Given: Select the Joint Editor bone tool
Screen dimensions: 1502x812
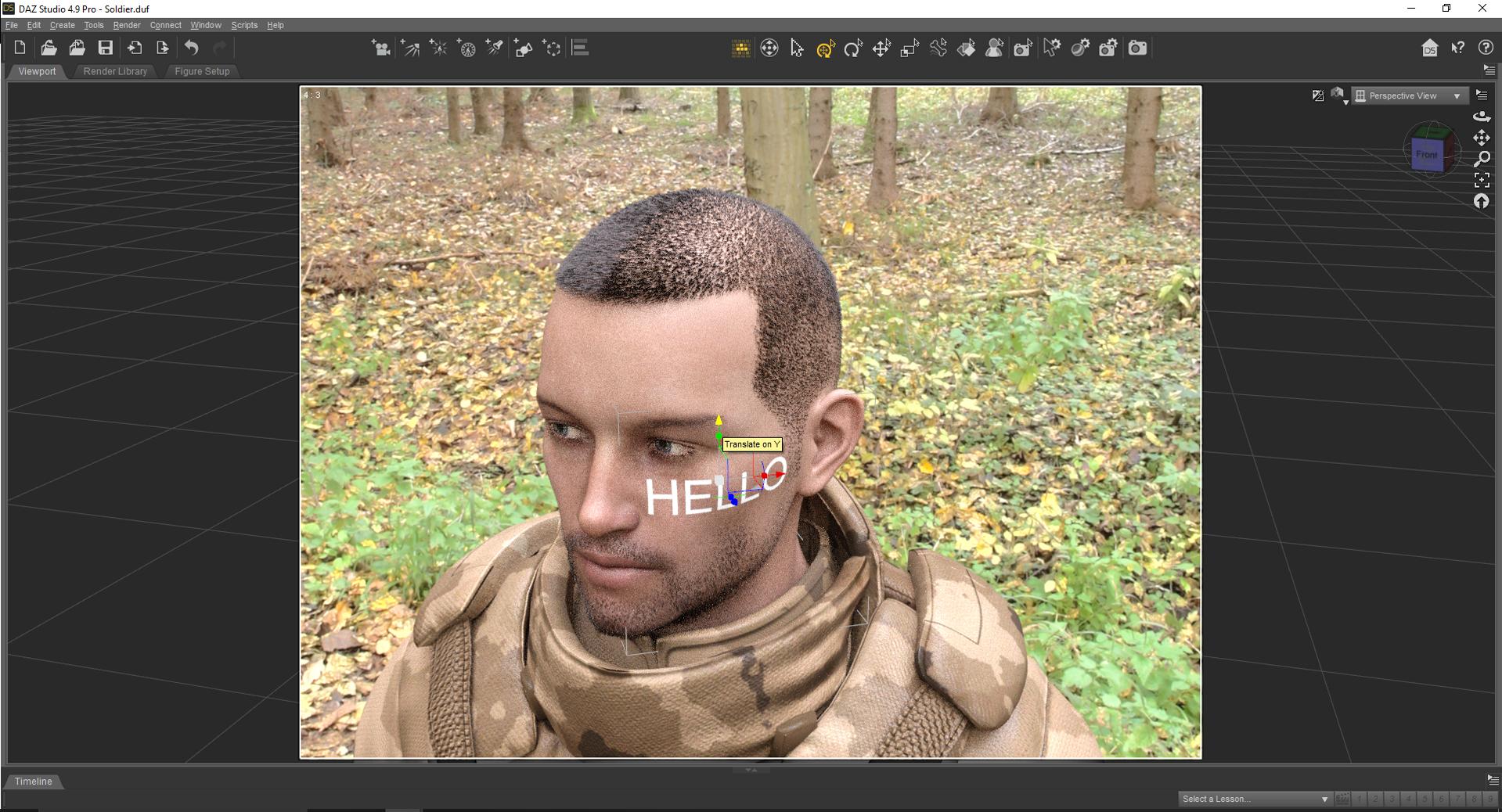Looking at the screenshot, I should (938, 49).
